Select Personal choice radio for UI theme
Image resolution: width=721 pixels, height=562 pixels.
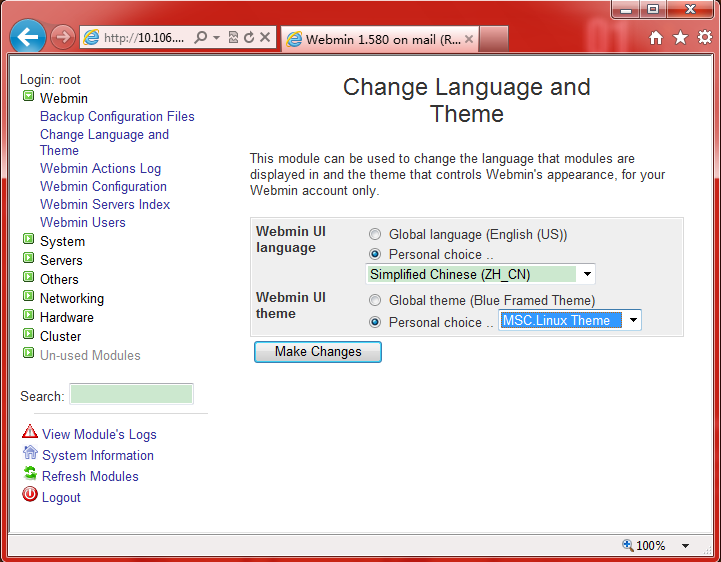[x=375, y=322]
